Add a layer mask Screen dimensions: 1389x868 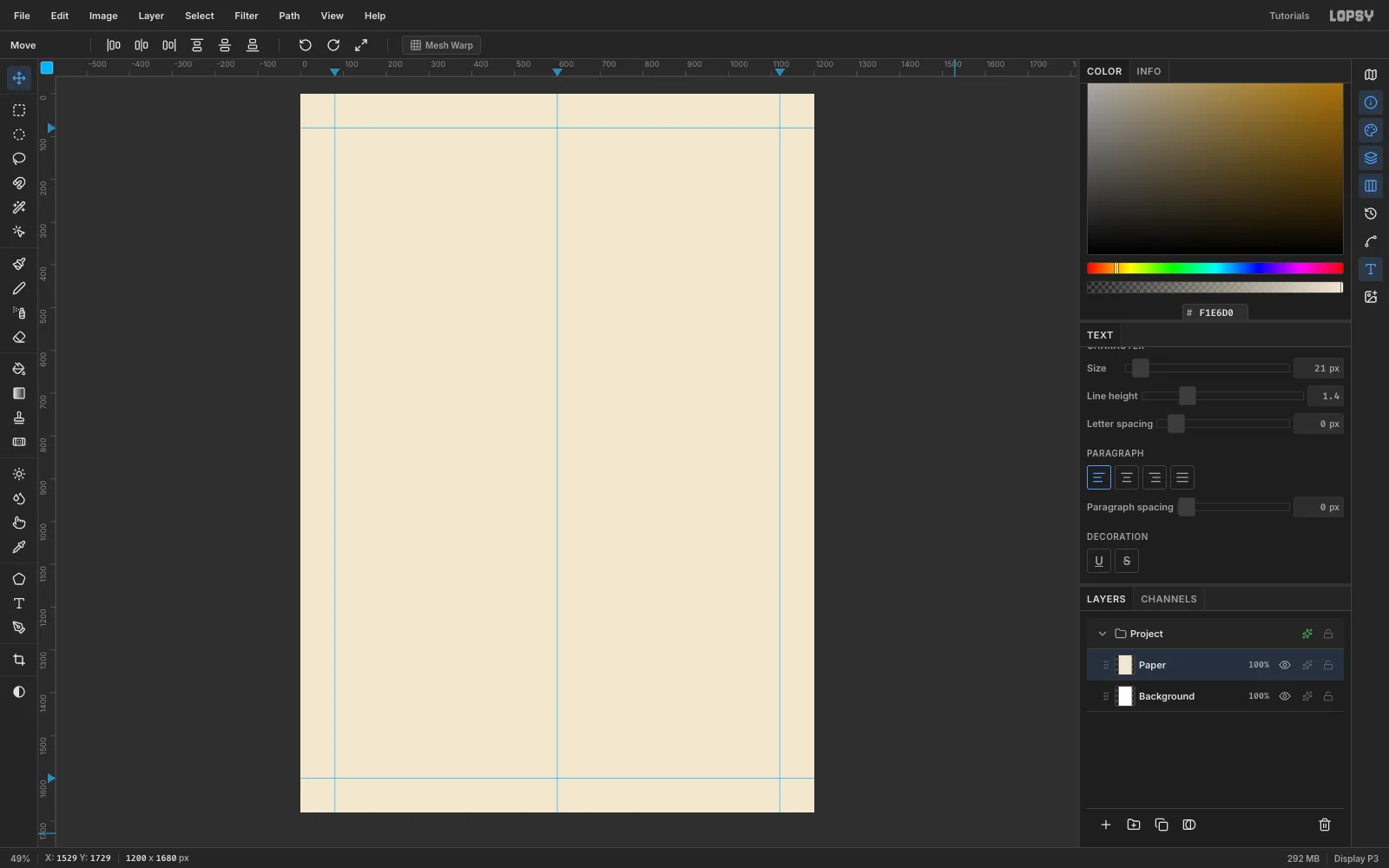1189,825
